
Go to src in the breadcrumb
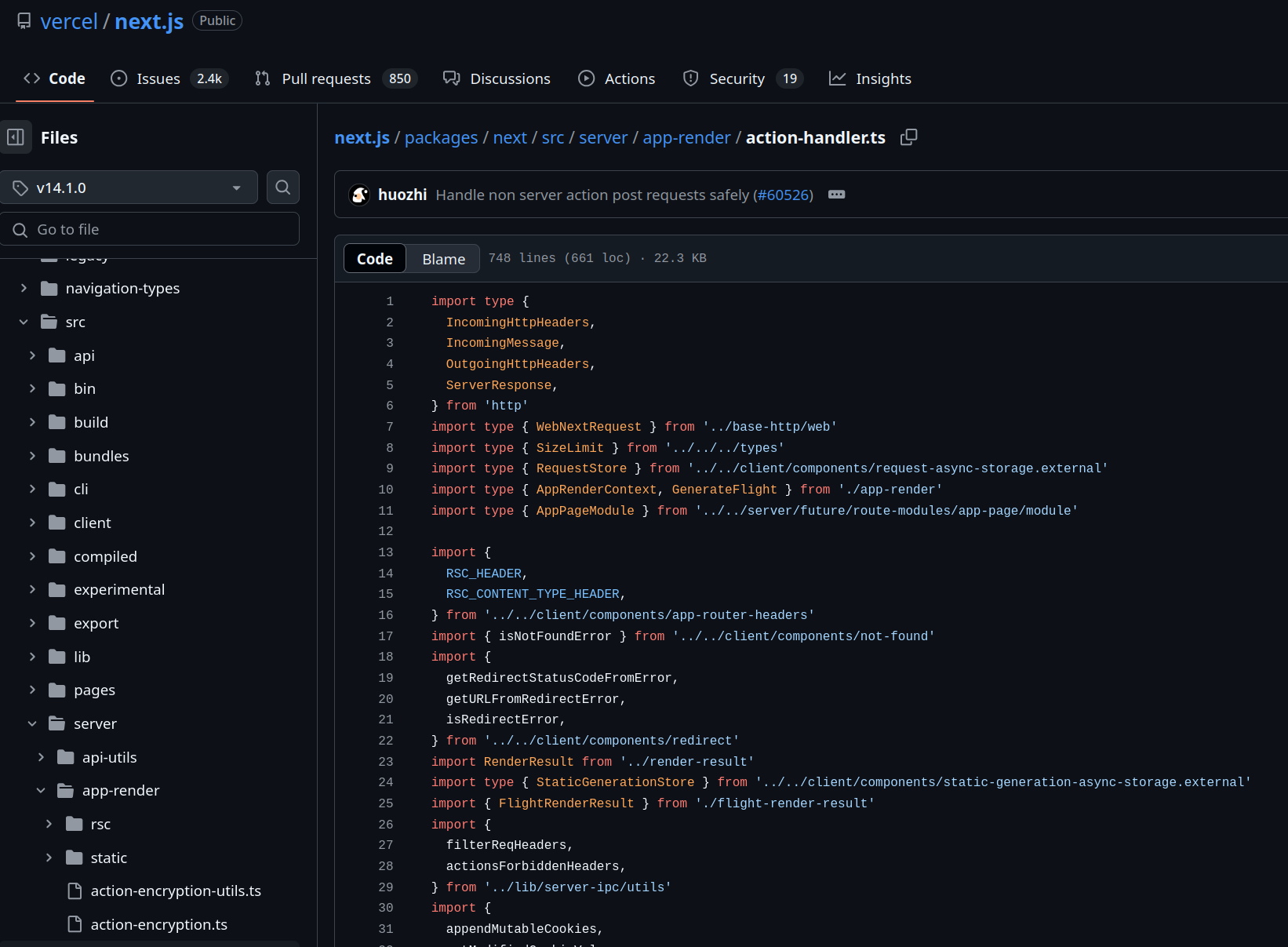click(553, 137)
